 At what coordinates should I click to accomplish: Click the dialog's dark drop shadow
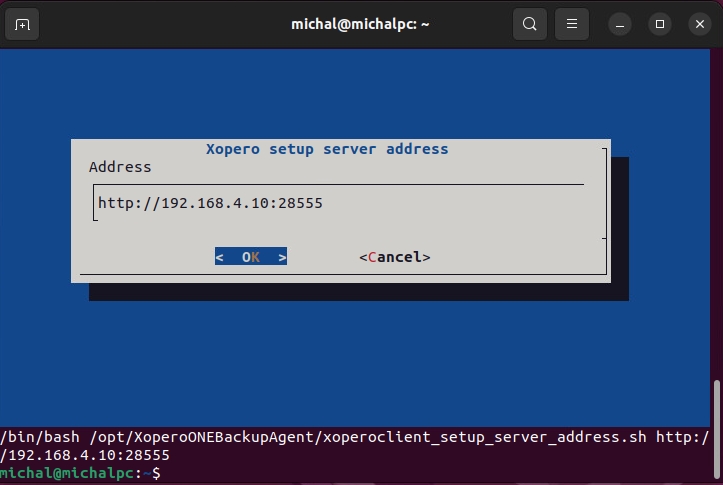360,291
